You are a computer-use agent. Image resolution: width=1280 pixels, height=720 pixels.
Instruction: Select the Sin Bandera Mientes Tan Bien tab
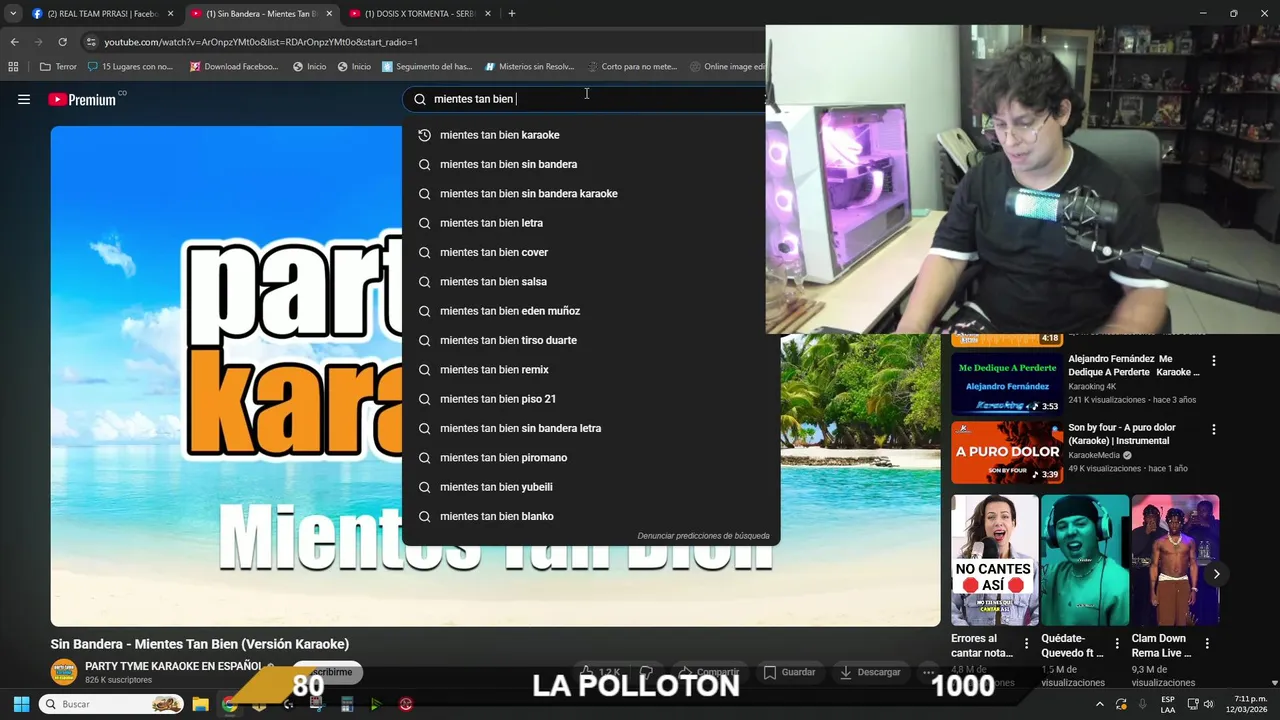click(262, 14)
